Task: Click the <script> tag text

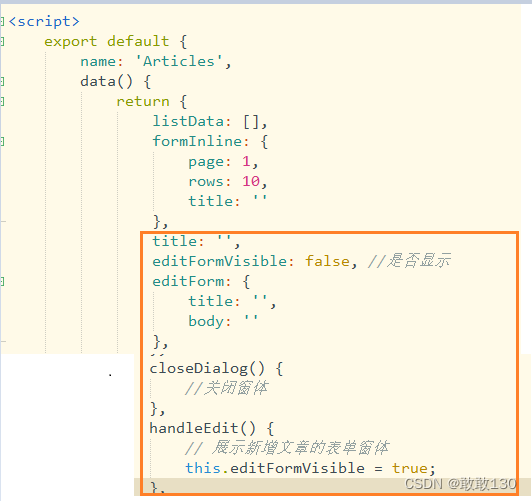Action: pos(44,22)
